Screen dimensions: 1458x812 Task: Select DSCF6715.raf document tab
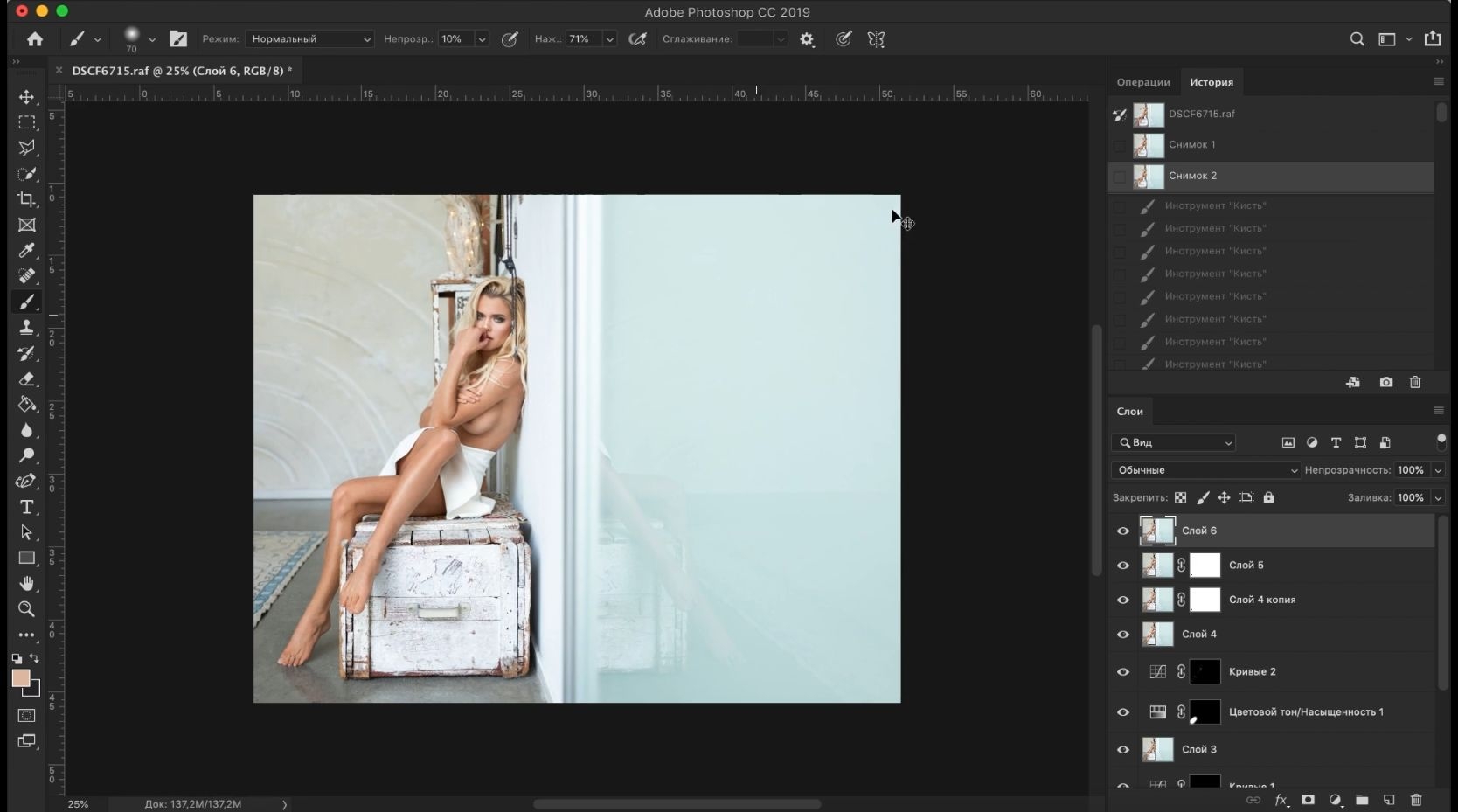(x=182, y=71)
